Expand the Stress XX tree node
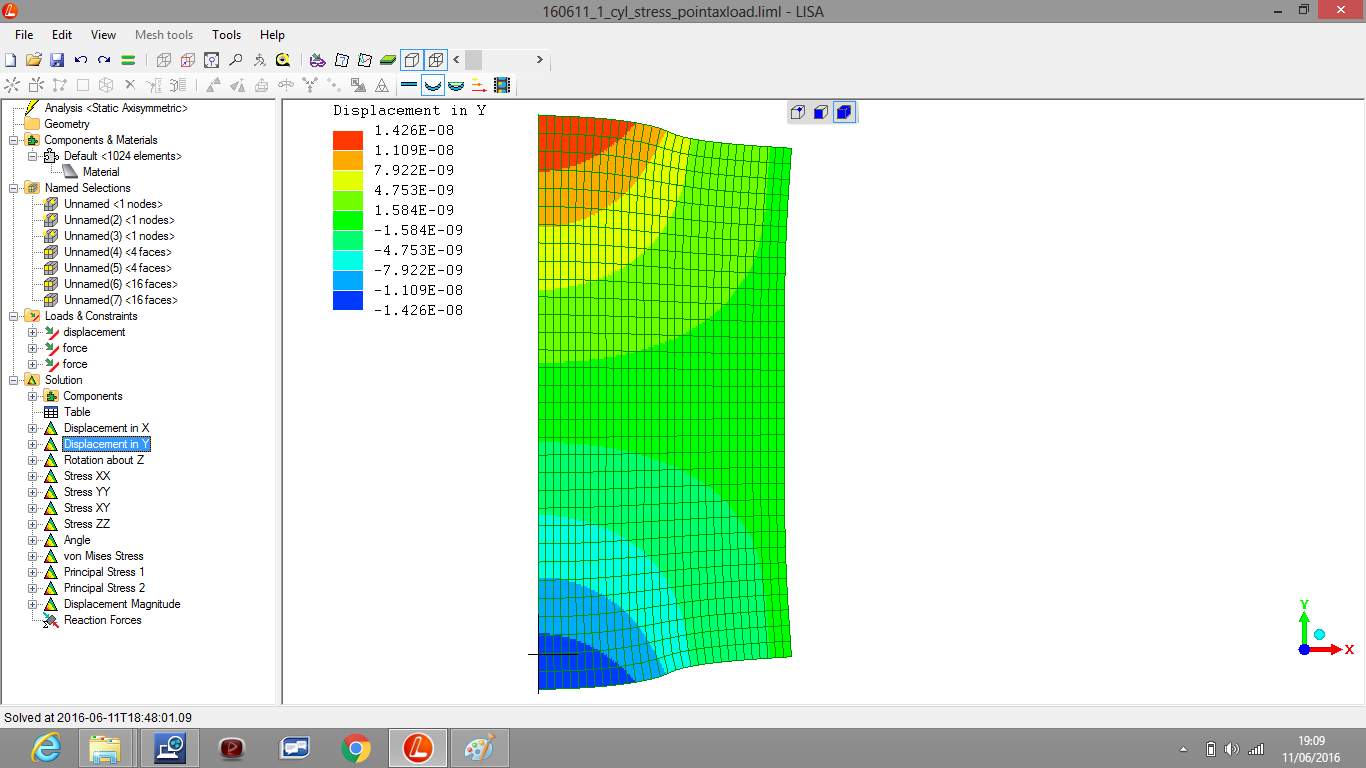 [x=33, y=476]
